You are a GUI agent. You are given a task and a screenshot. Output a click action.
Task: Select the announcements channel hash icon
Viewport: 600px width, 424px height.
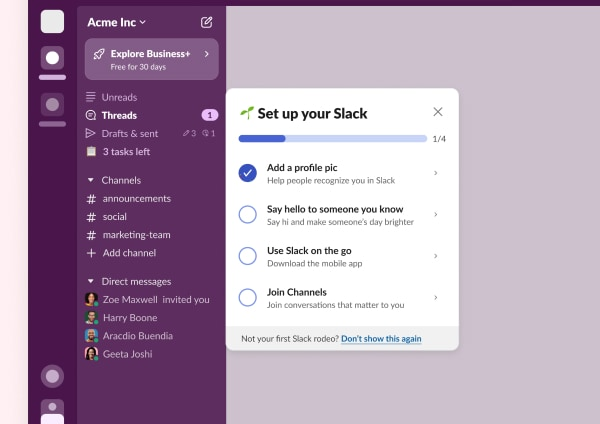(x=91, y=199)
